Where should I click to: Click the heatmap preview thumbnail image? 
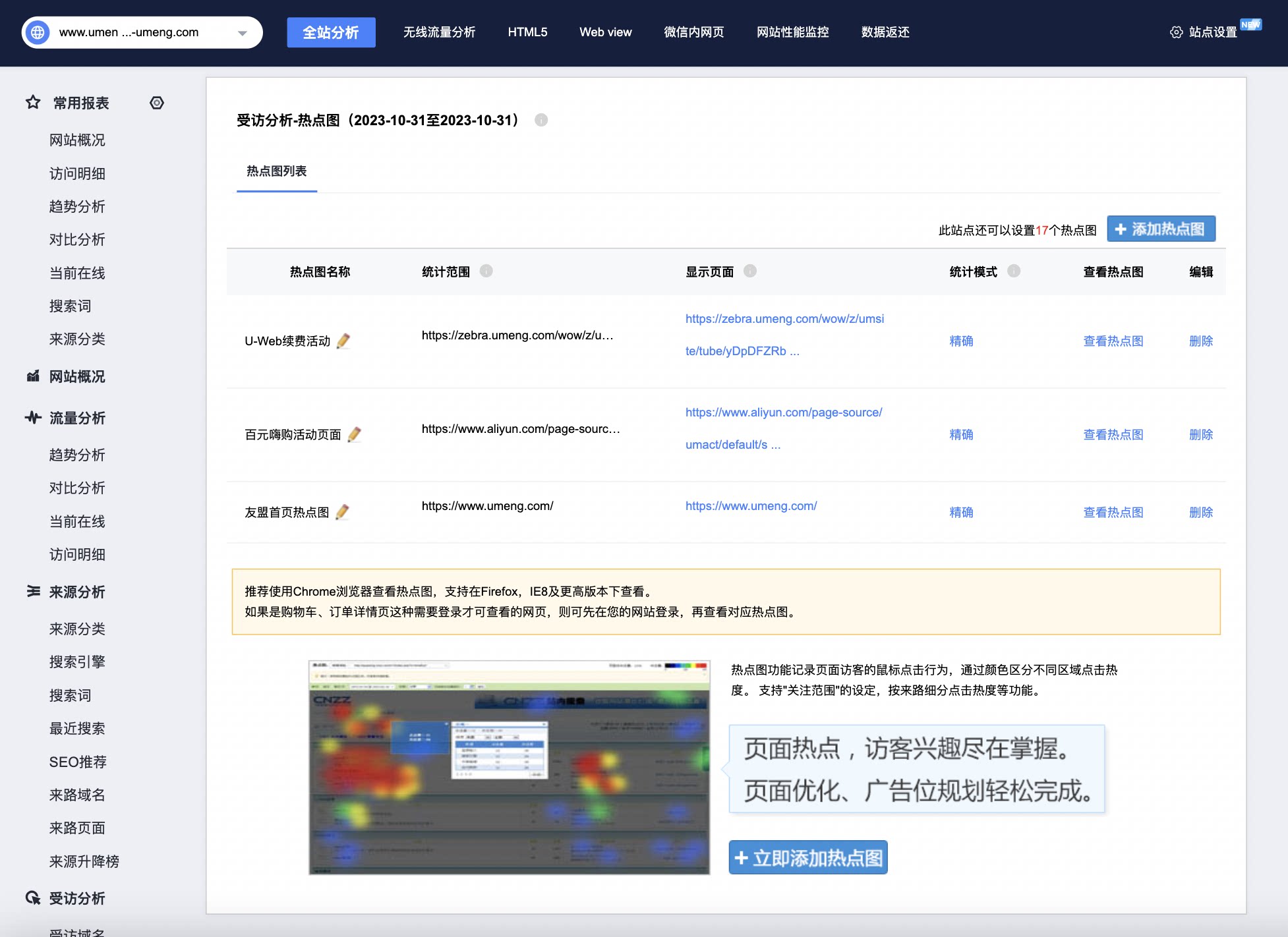tap(509, 767)
